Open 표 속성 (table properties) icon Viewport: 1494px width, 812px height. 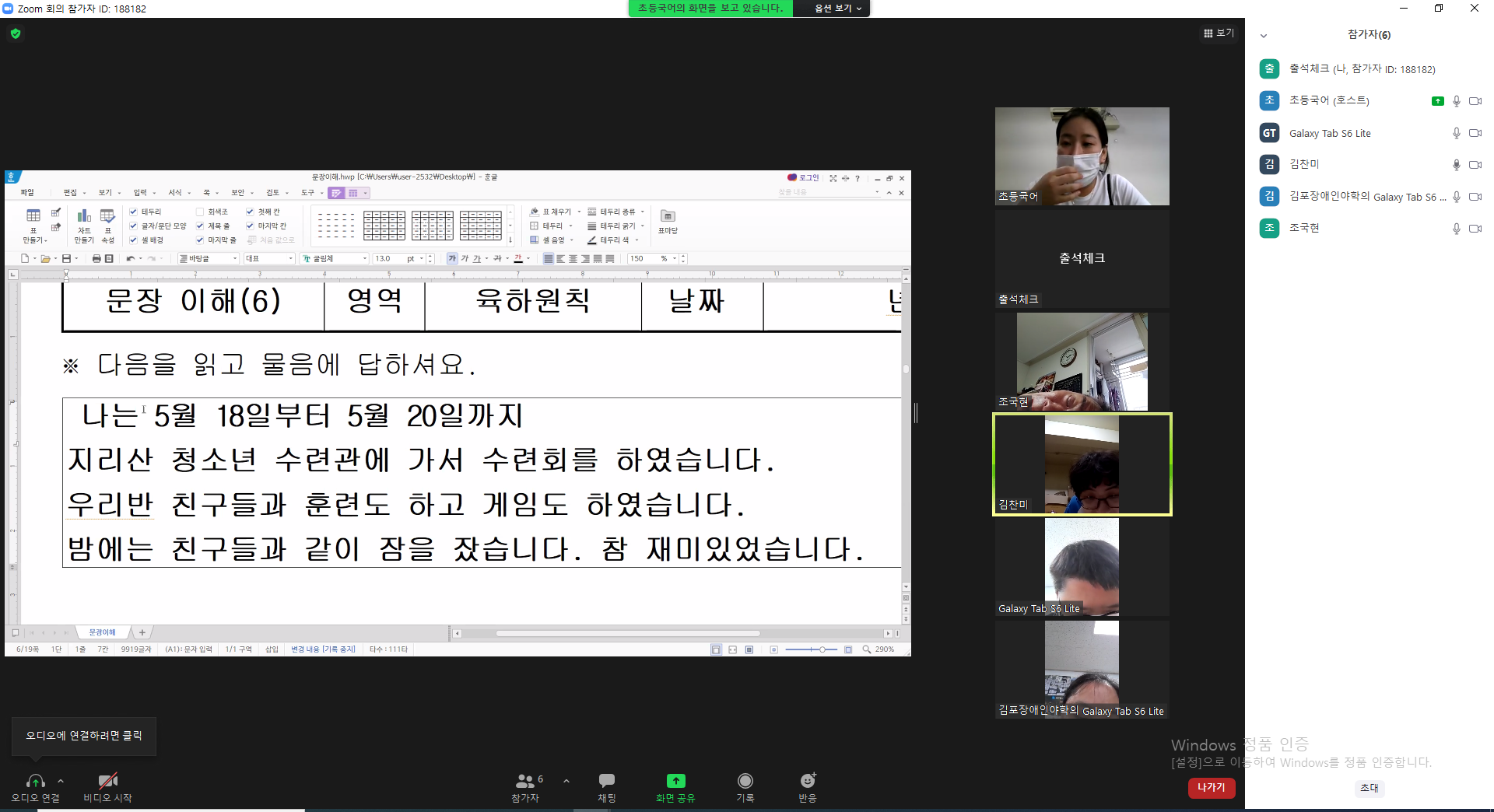107,216
